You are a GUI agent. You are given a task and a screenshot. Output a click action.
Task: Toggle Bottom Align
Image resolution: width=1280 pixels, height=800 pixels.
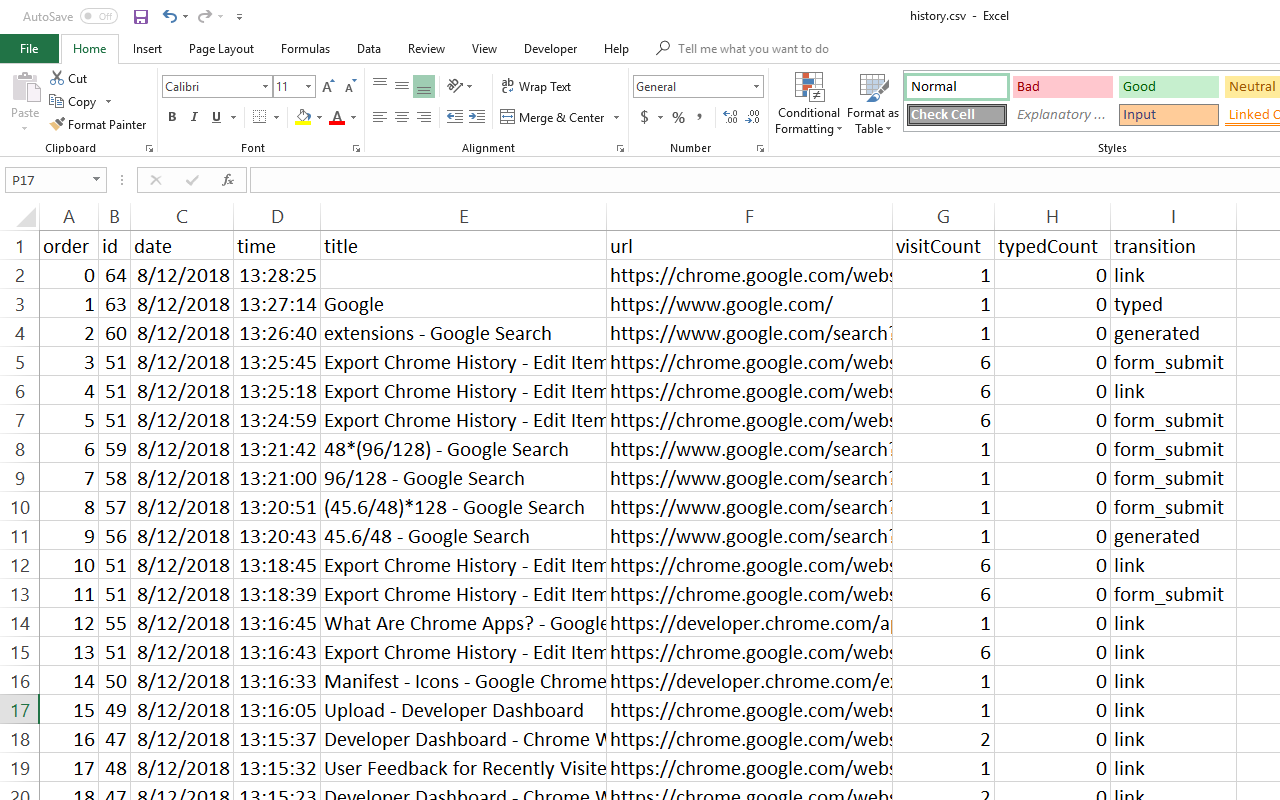424,86
